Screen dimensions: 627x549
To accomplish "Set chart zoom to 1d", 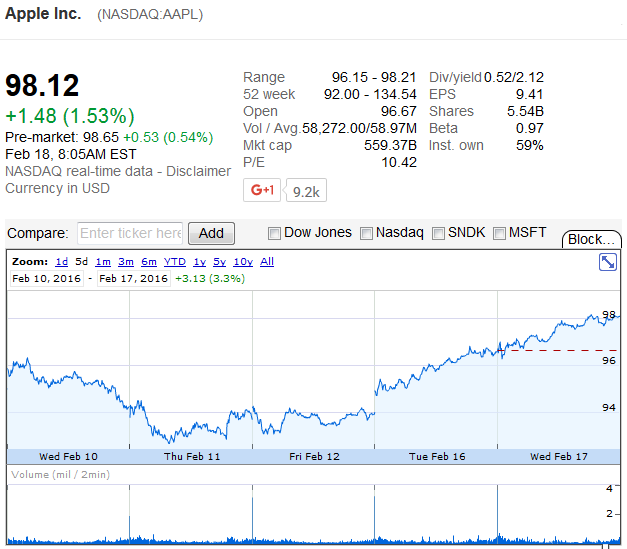I will (62, 262).
